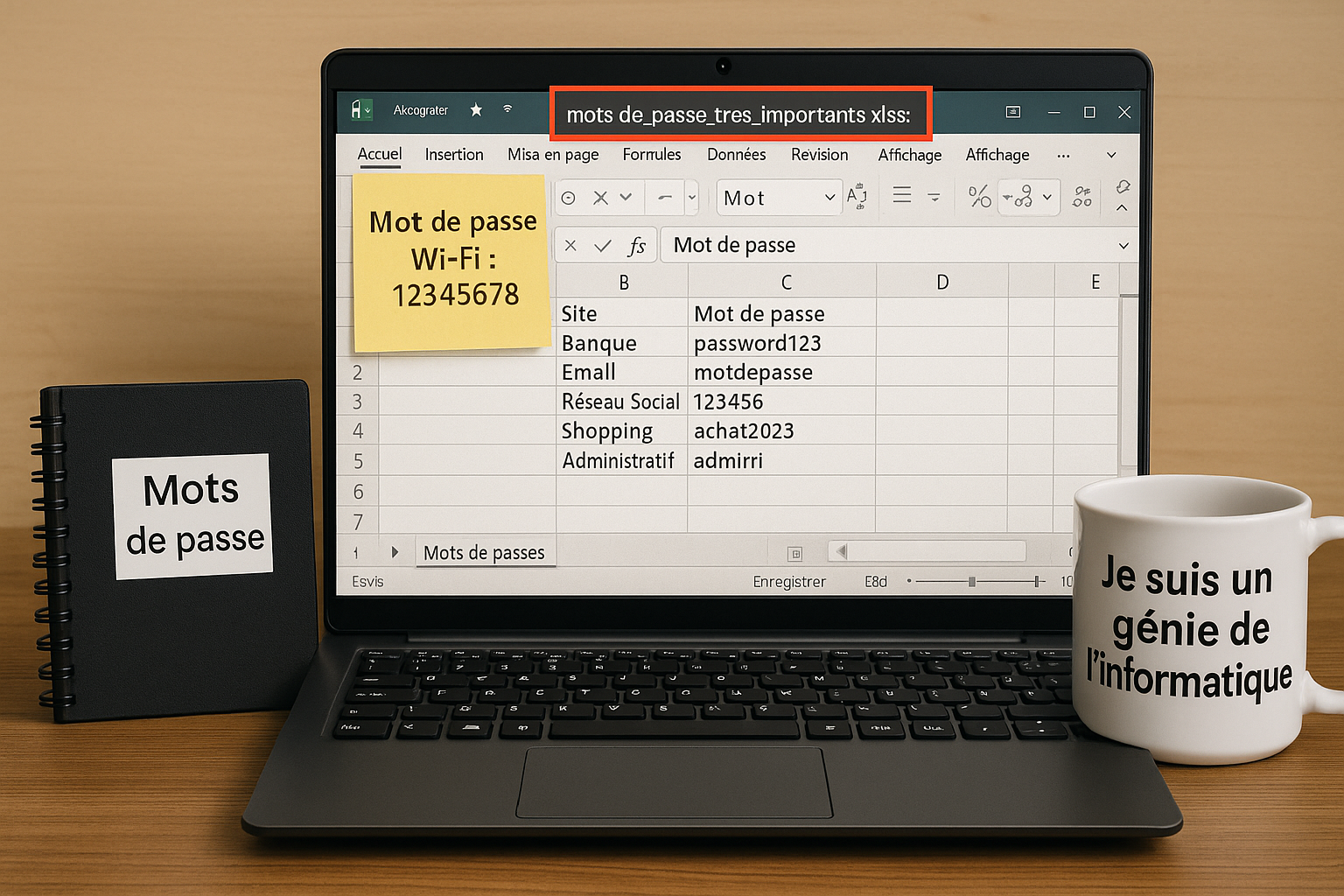Click the percent style icon in the ribbon
The image size is (1344, 896).
click(979, 197)
